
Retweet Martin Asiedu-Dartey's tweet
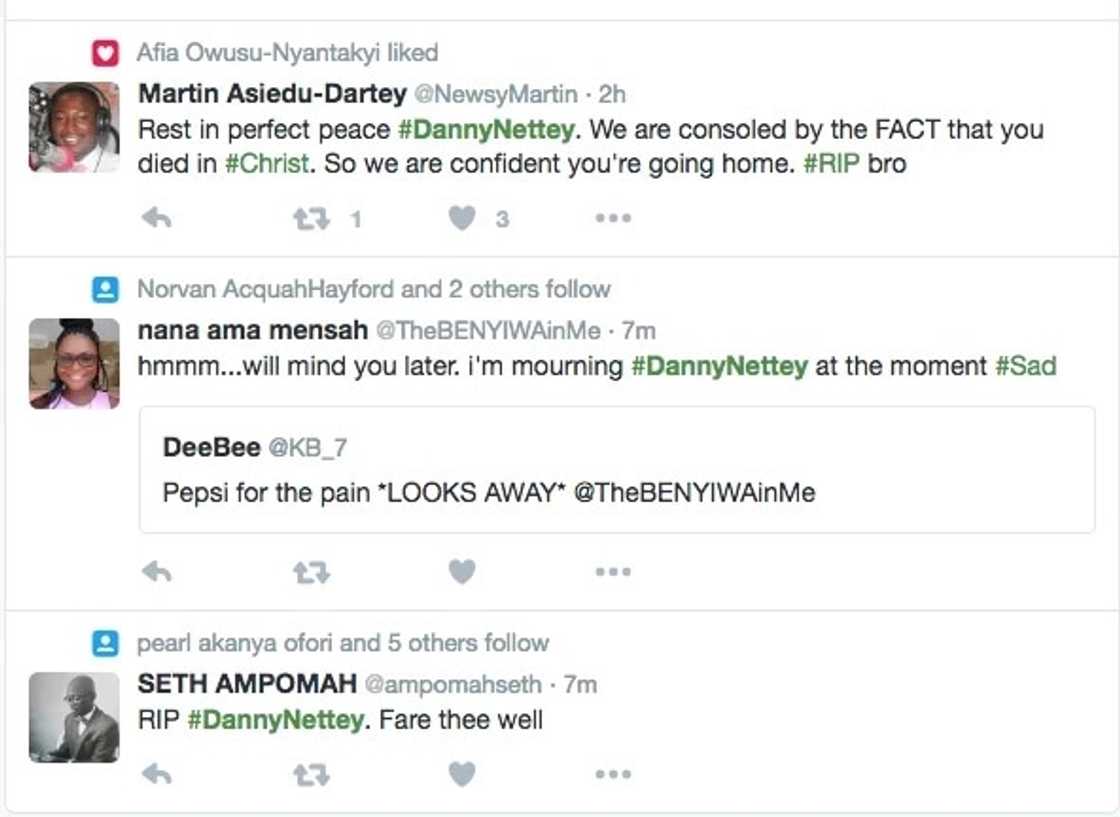(x=311, y=217)
